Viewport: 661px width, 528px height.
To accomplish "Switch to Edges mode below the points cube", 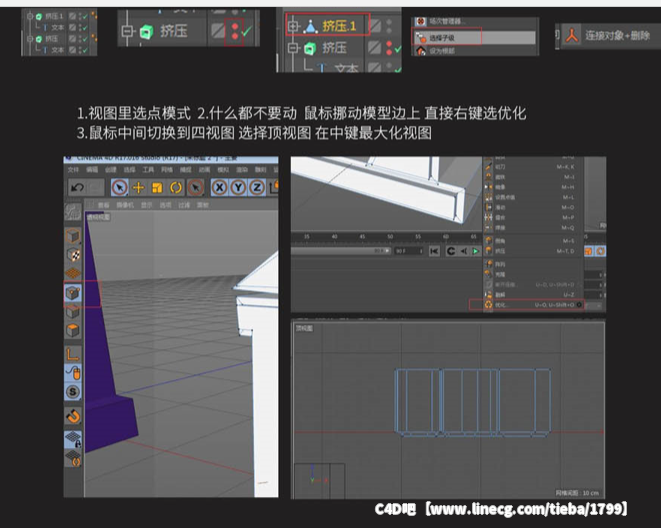I will coord(73,311).
